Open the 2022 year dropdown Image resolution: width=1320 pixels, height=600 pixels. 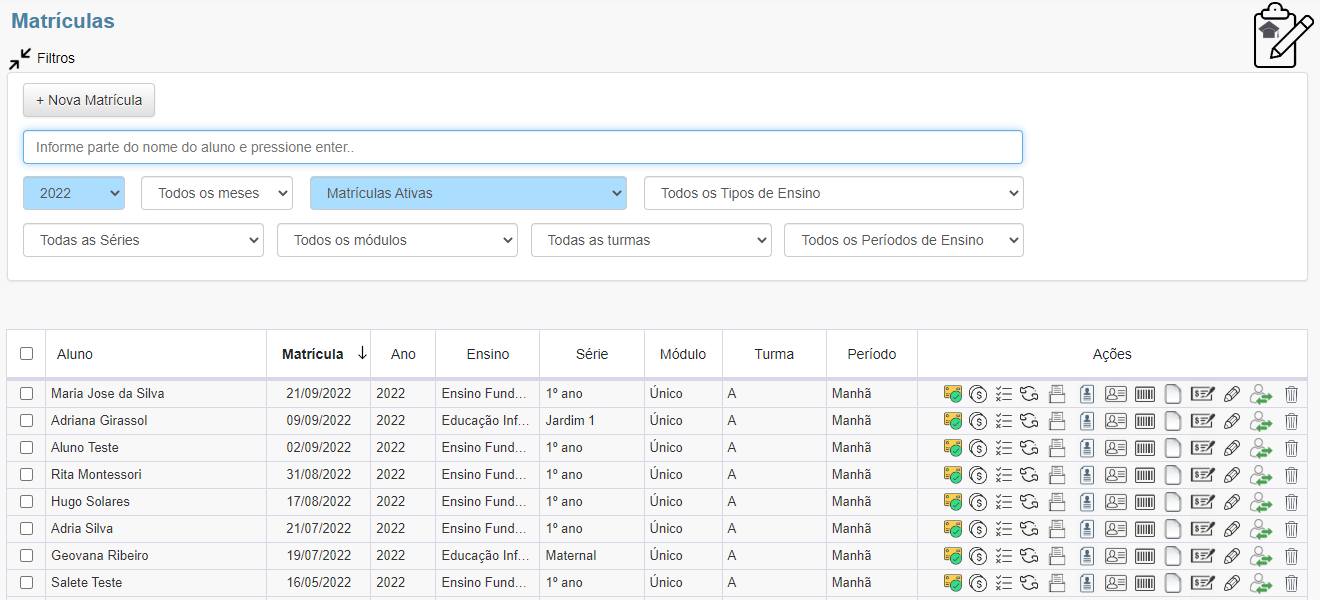(74, 193)
